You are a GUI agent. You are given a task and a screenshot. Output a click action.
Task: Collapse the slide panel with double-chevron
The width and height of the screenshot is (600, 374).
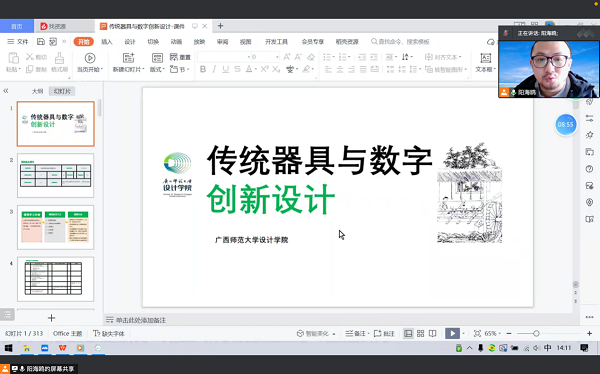pyautogui.click(x=6, y=91)
